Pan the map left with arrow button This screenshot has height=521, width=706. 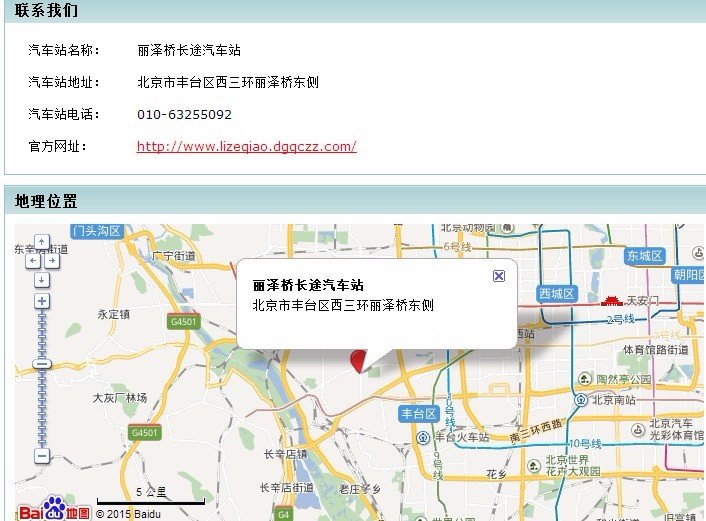tap(31, 260)
